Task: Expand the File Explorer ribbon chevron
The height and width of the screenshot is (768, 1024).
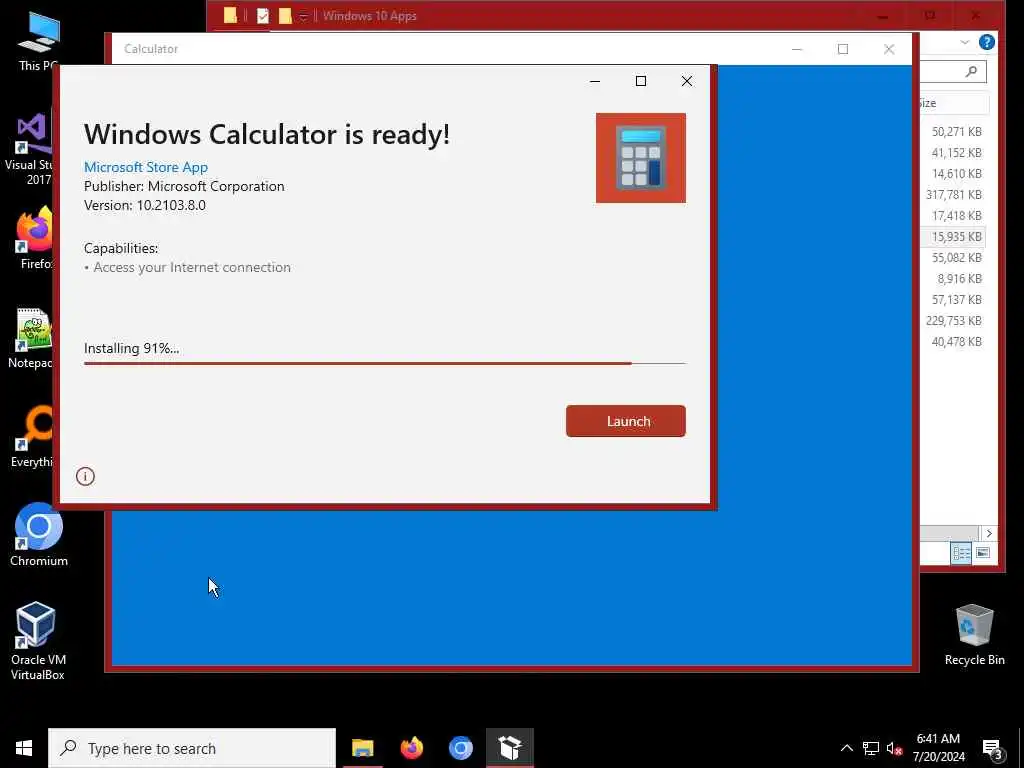Action: pyautogui.click(x=965, y=42)
